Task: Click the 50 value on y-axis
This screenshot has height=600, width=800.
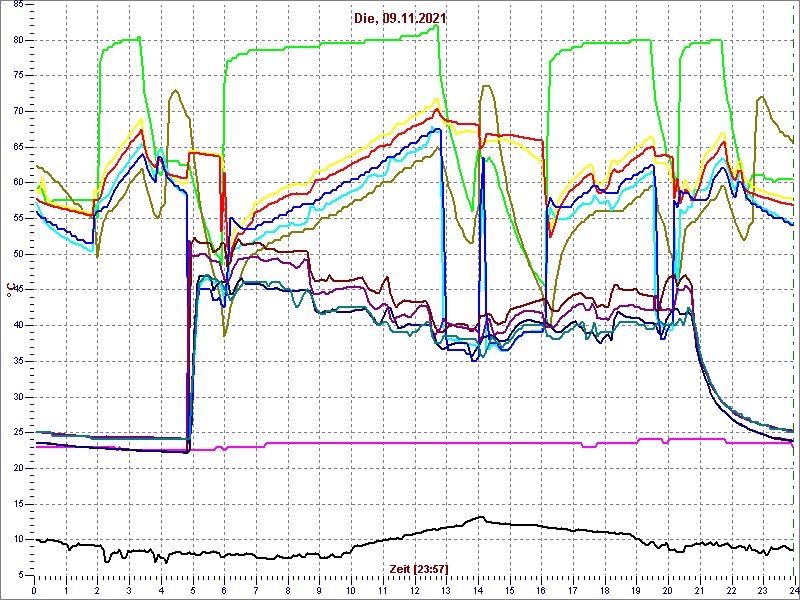Action: (x=17, y=254)
